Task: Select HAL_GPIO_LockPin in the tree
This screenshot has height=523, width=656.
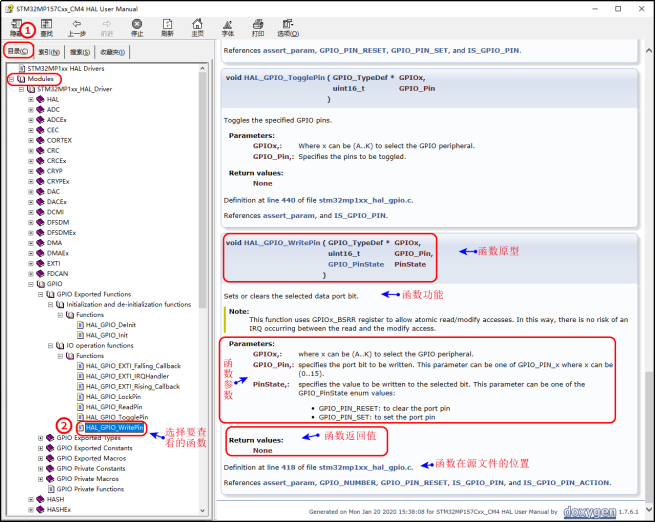Action: click(x=113, y=397)
